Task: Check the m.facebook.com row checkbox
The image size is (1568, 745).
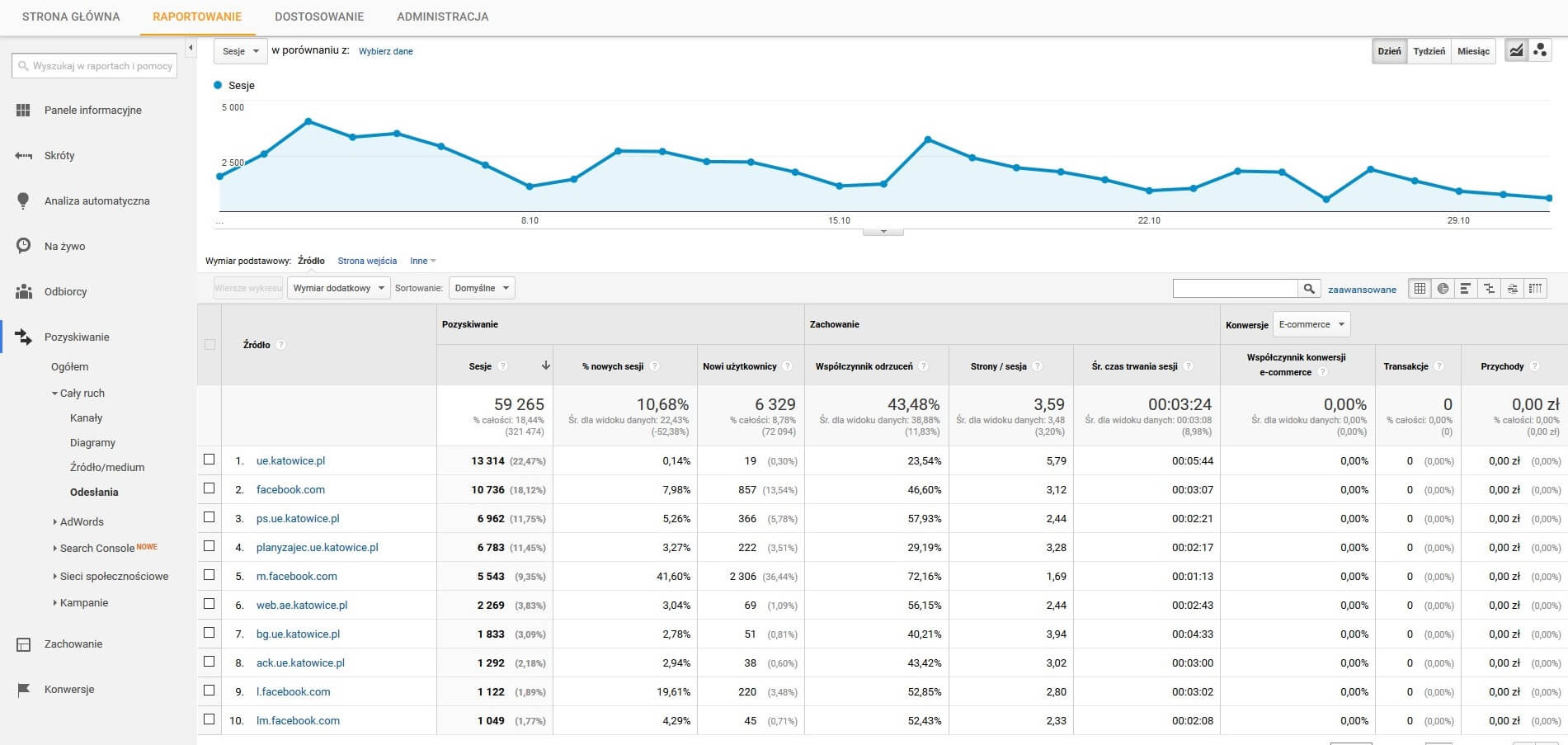Action: pyautogui.click(x=210, y=575)
